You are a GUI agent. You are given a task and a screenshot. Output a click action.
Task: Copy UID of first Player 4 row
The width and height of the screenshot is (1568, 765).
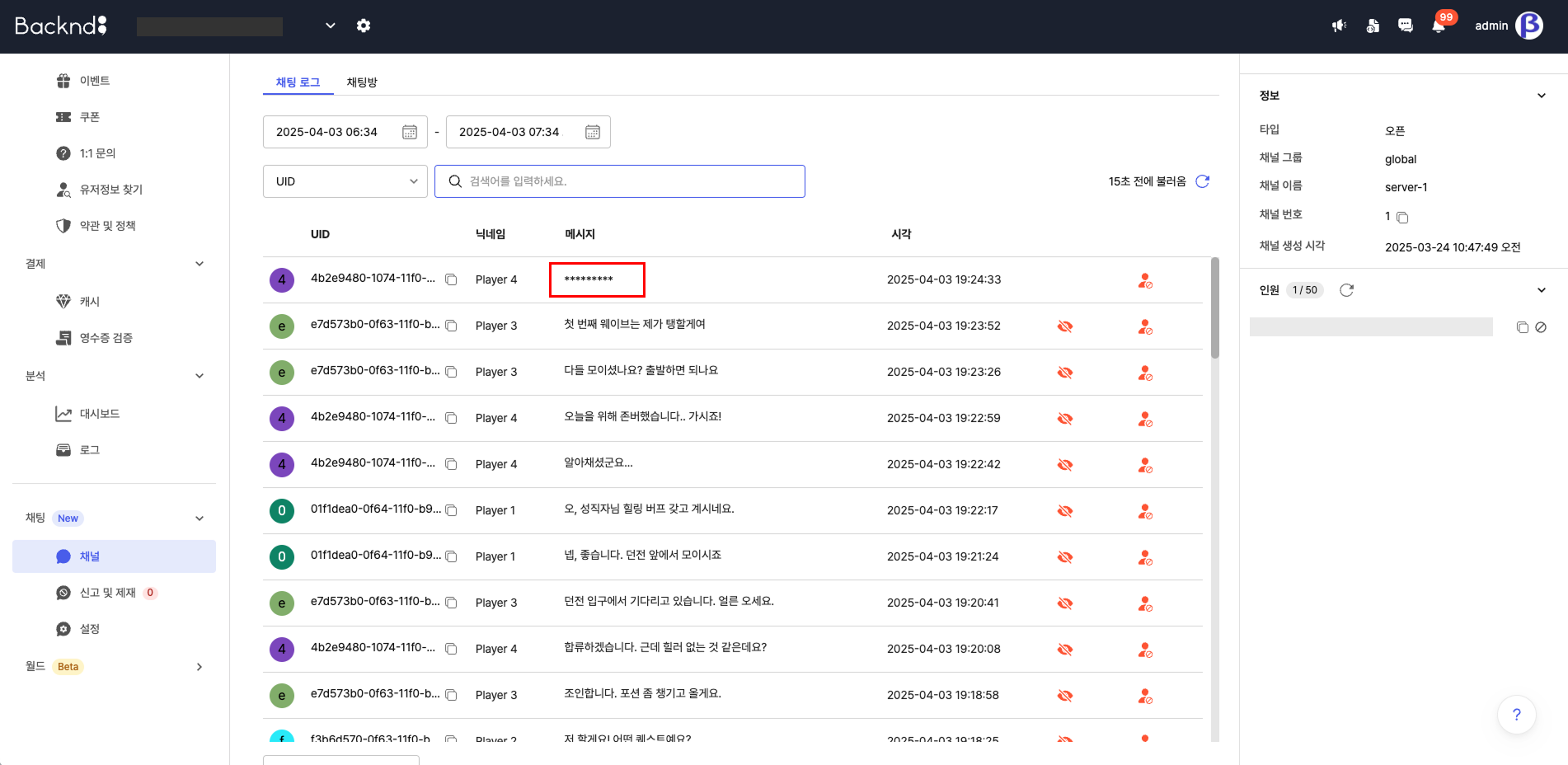451,279
